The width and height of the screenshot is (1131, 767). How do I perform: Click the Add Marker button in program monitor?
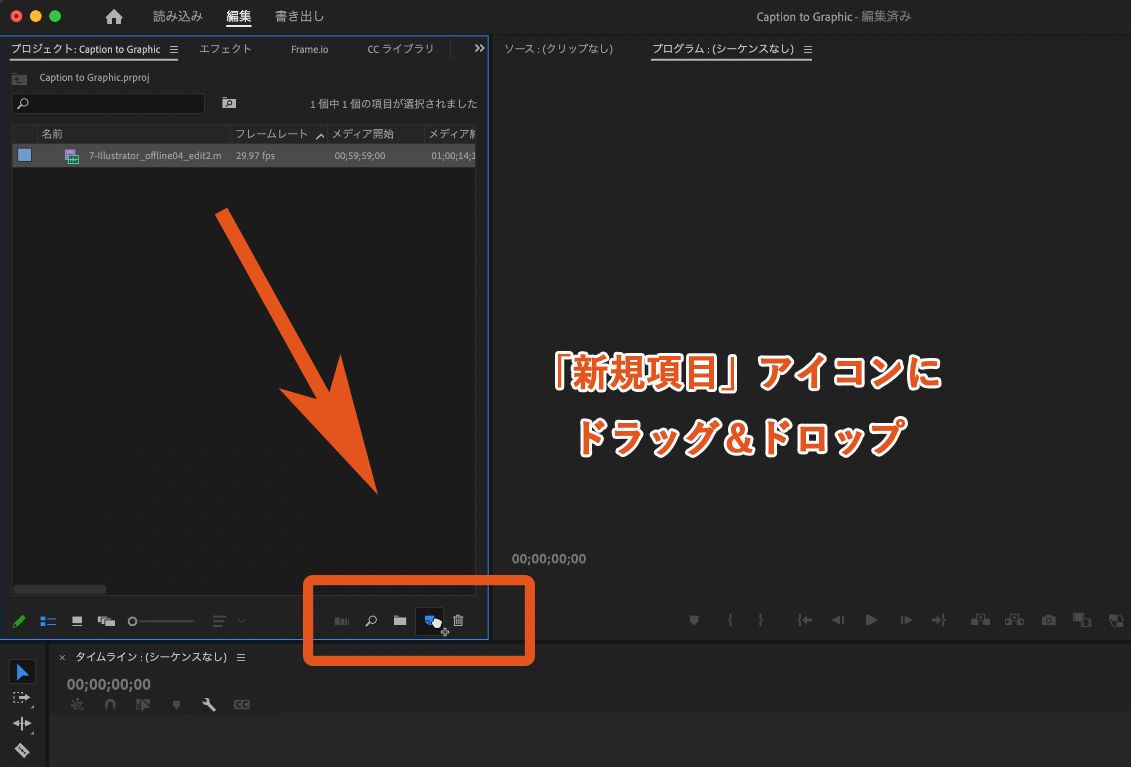694,620
